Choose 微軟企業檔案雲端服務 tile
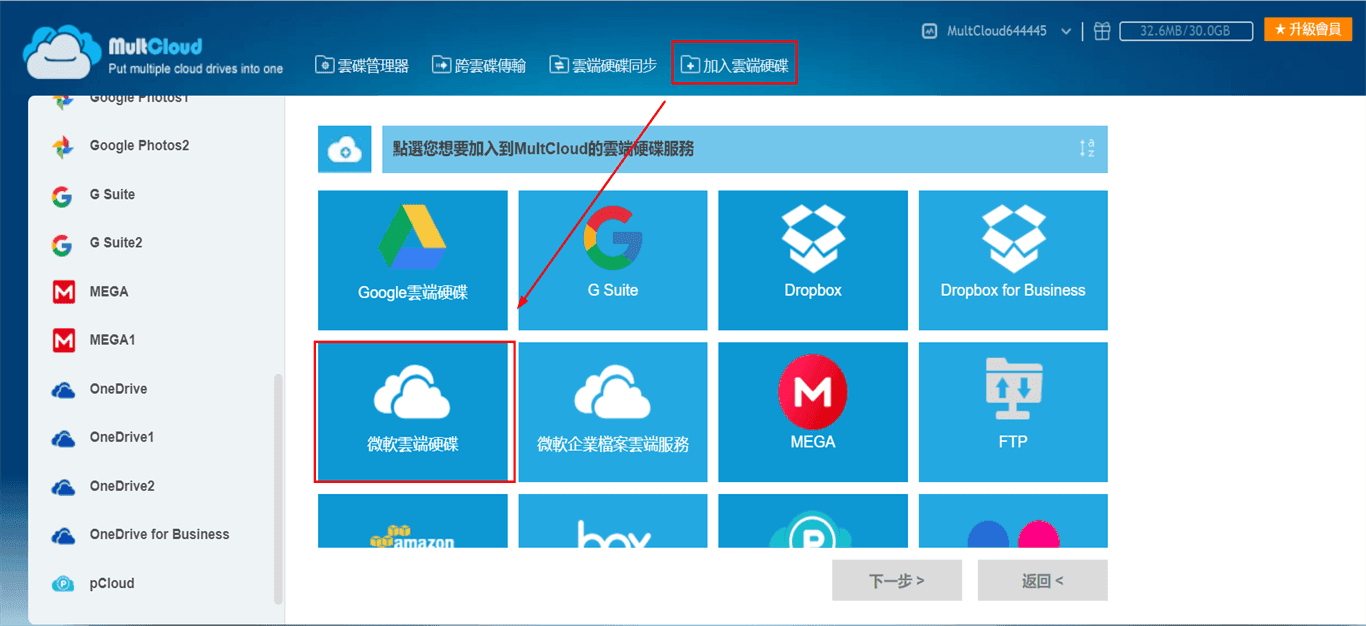This screenshot has width=1366, height=626. tap(613, 412)
